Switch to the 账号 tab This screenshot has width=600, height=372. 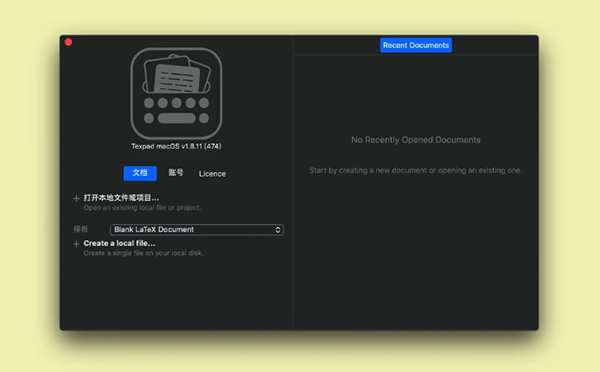176,173
